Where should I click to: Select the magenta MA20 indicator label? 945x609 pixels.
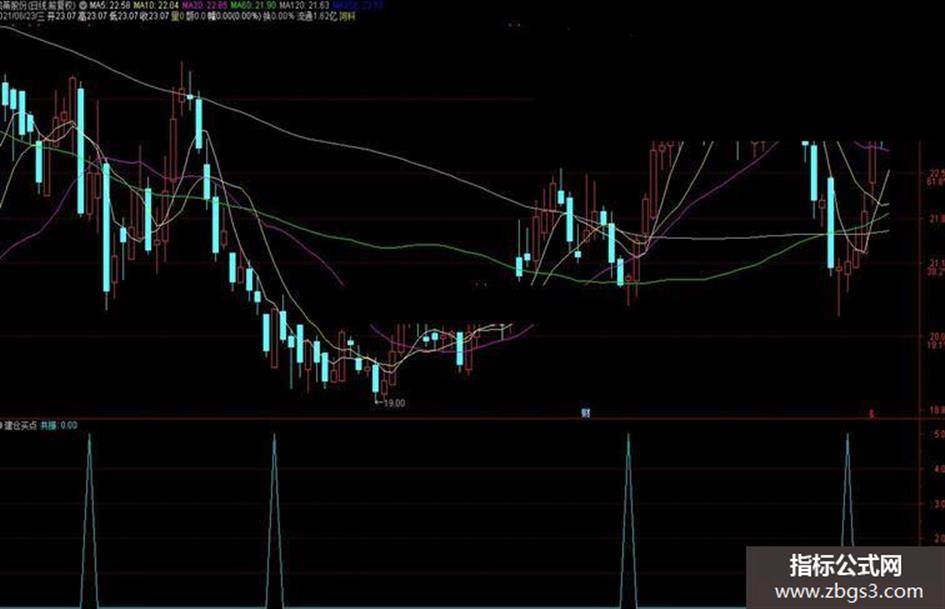(x=204, y=5)
